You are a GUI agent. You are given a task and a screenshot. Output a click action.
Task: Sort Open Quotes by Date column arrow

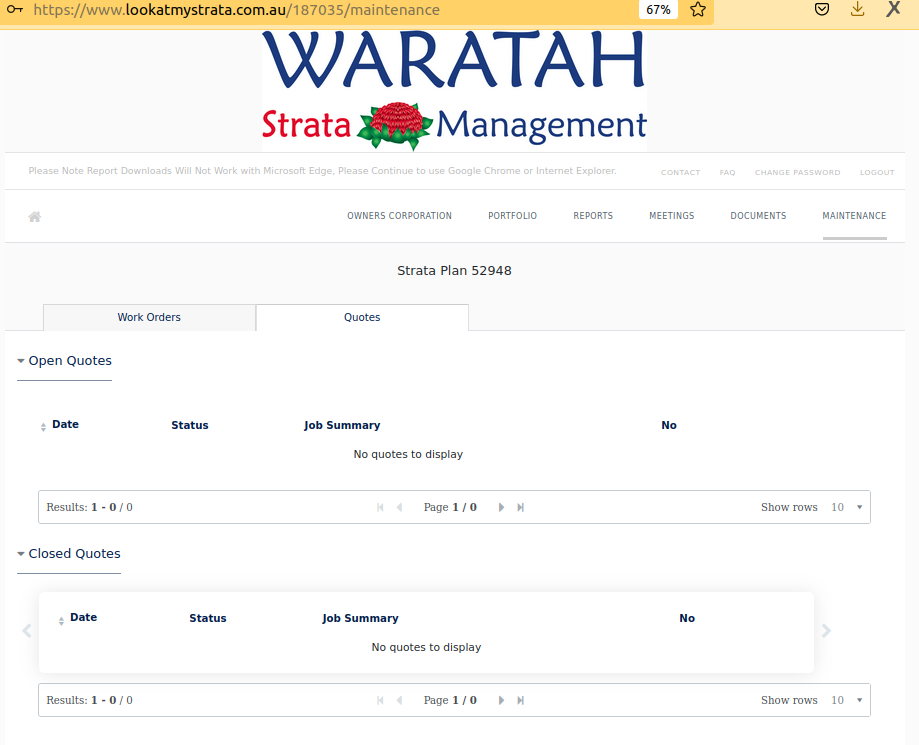[43, 427]
